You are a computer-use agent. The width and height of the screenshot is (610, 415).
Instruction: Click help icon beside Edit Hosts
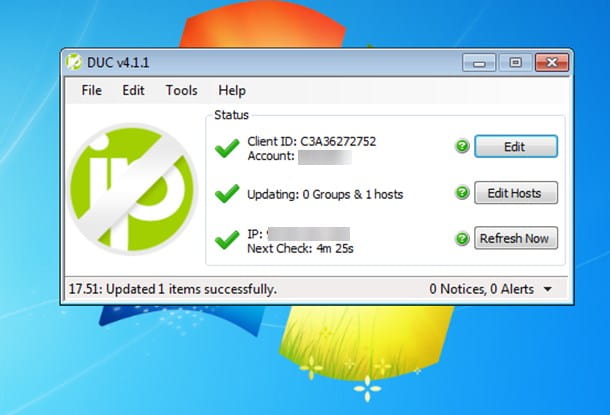click(x=462, y=193)
